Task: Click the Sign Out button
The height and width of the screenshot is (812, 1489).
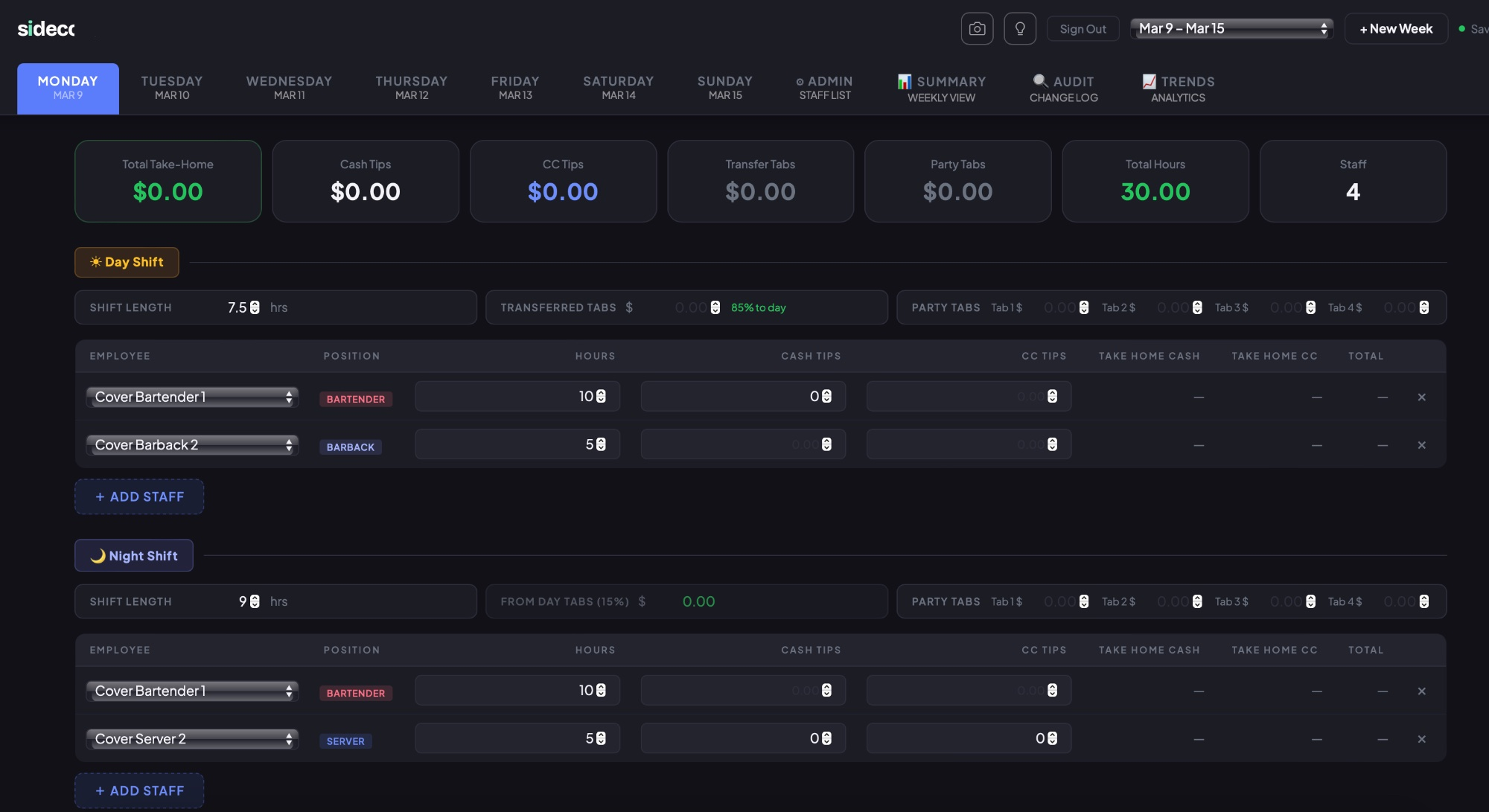Action: click(x=1083, y=29)
